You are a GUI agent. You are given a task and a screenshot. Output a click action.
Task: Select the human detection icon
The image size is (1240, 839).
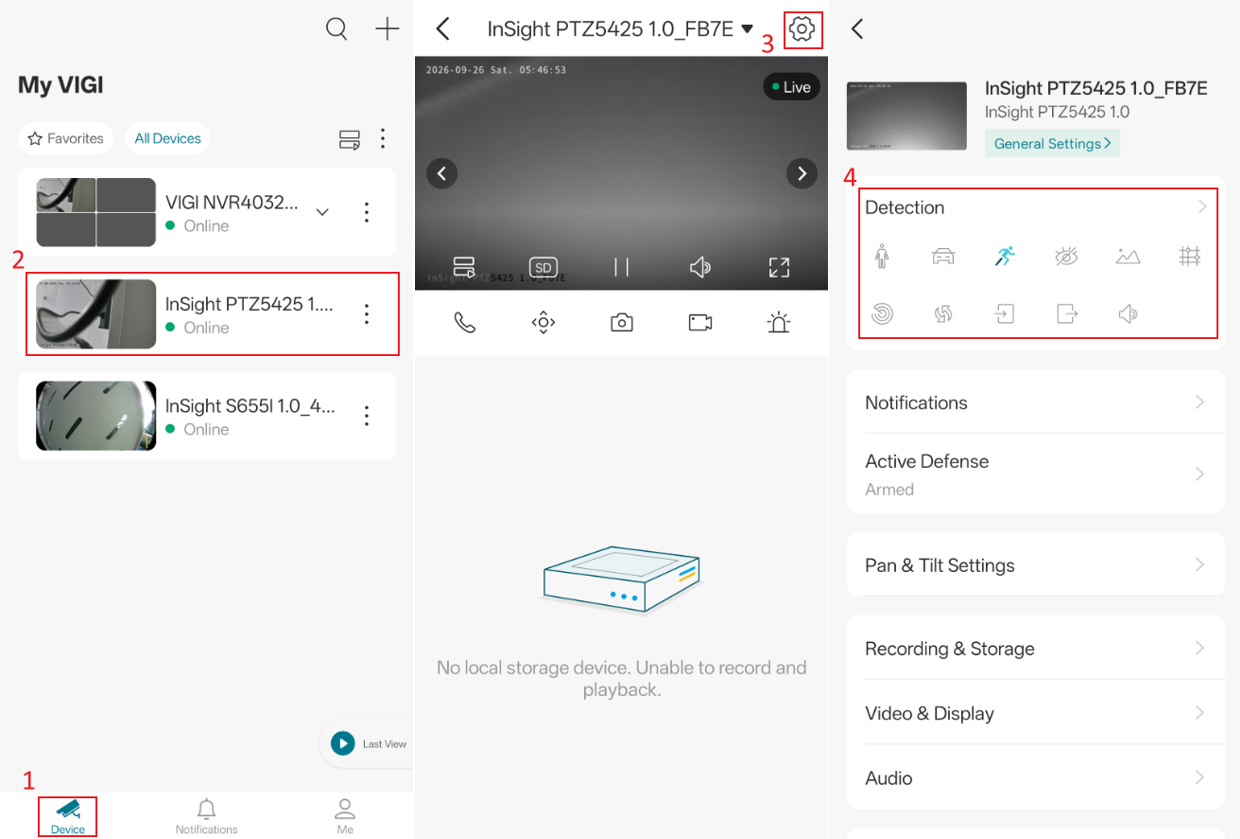(x=882, y=256)
